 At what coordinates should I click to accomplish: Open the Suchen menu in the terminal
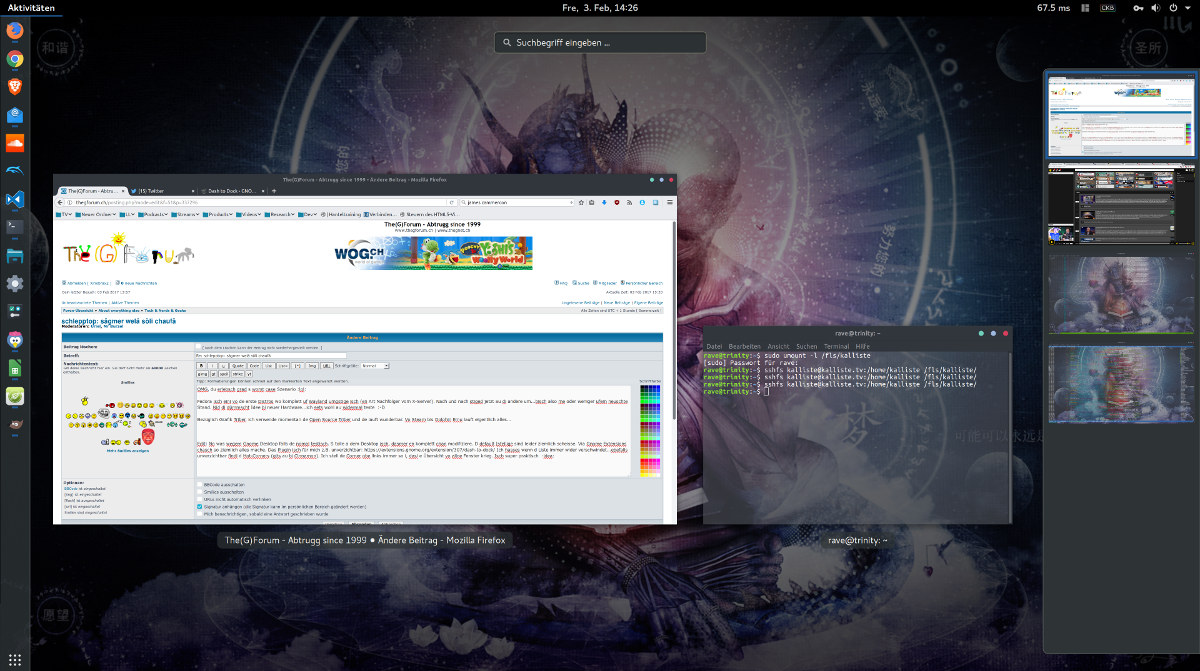coord(807,346)
